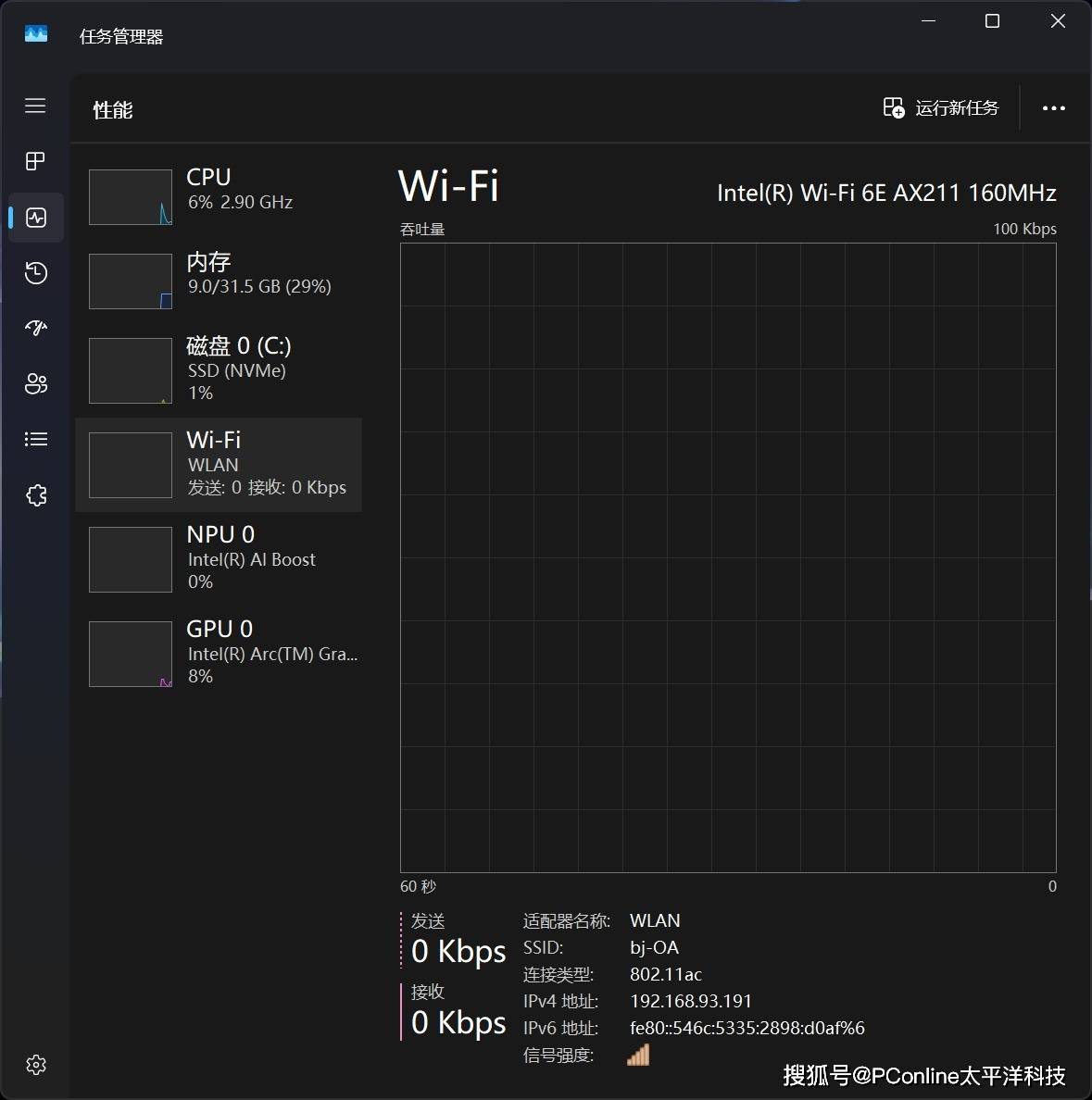Select Disk 0 (C:) entry
The width and height of the screenshot is (1092, 1100).
click(219, 369)
